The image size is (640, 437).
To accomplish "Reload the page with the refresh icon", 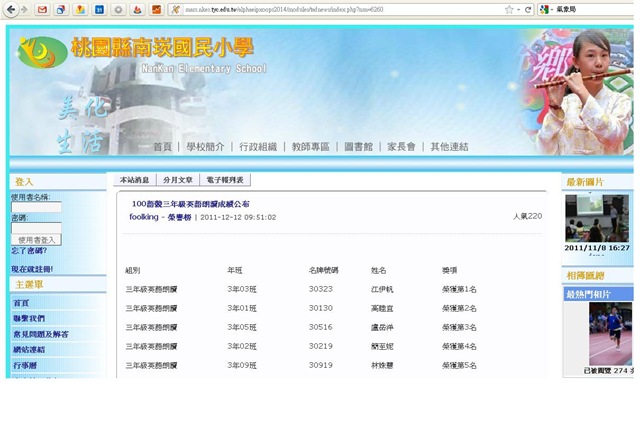I will pyautogui.click(x=528, y=9).
